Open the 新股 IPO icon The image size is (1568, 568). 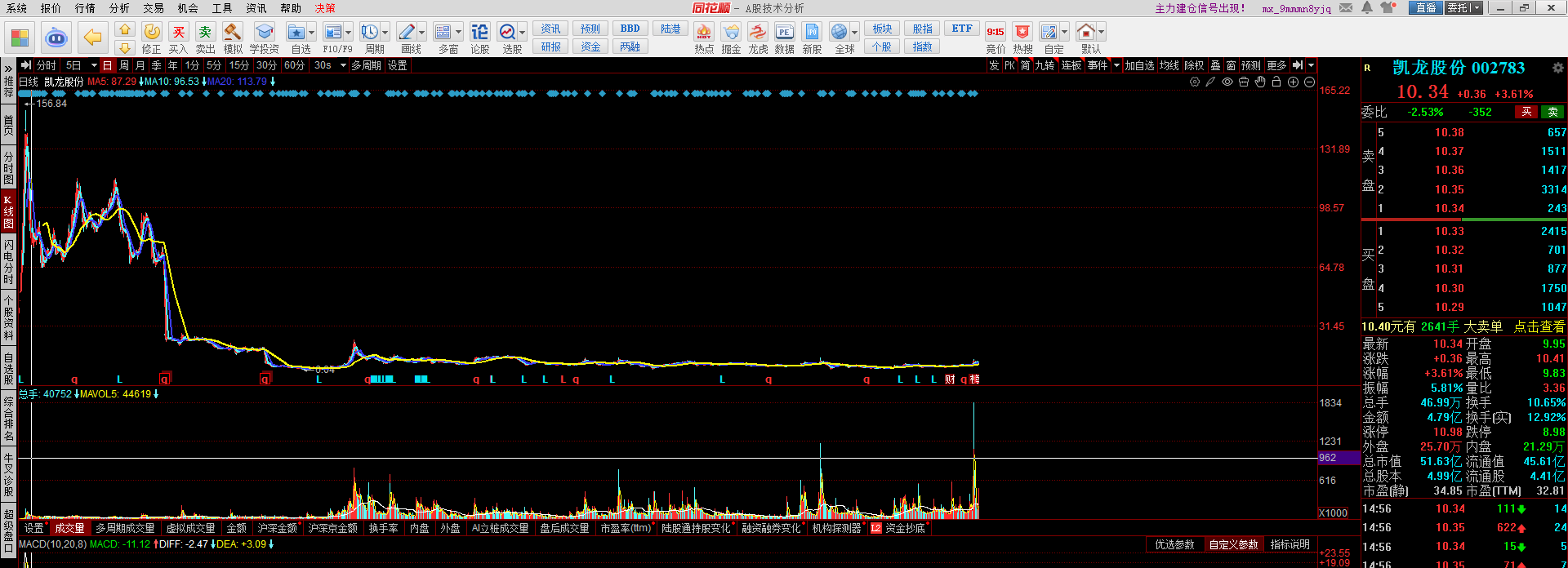812,38
